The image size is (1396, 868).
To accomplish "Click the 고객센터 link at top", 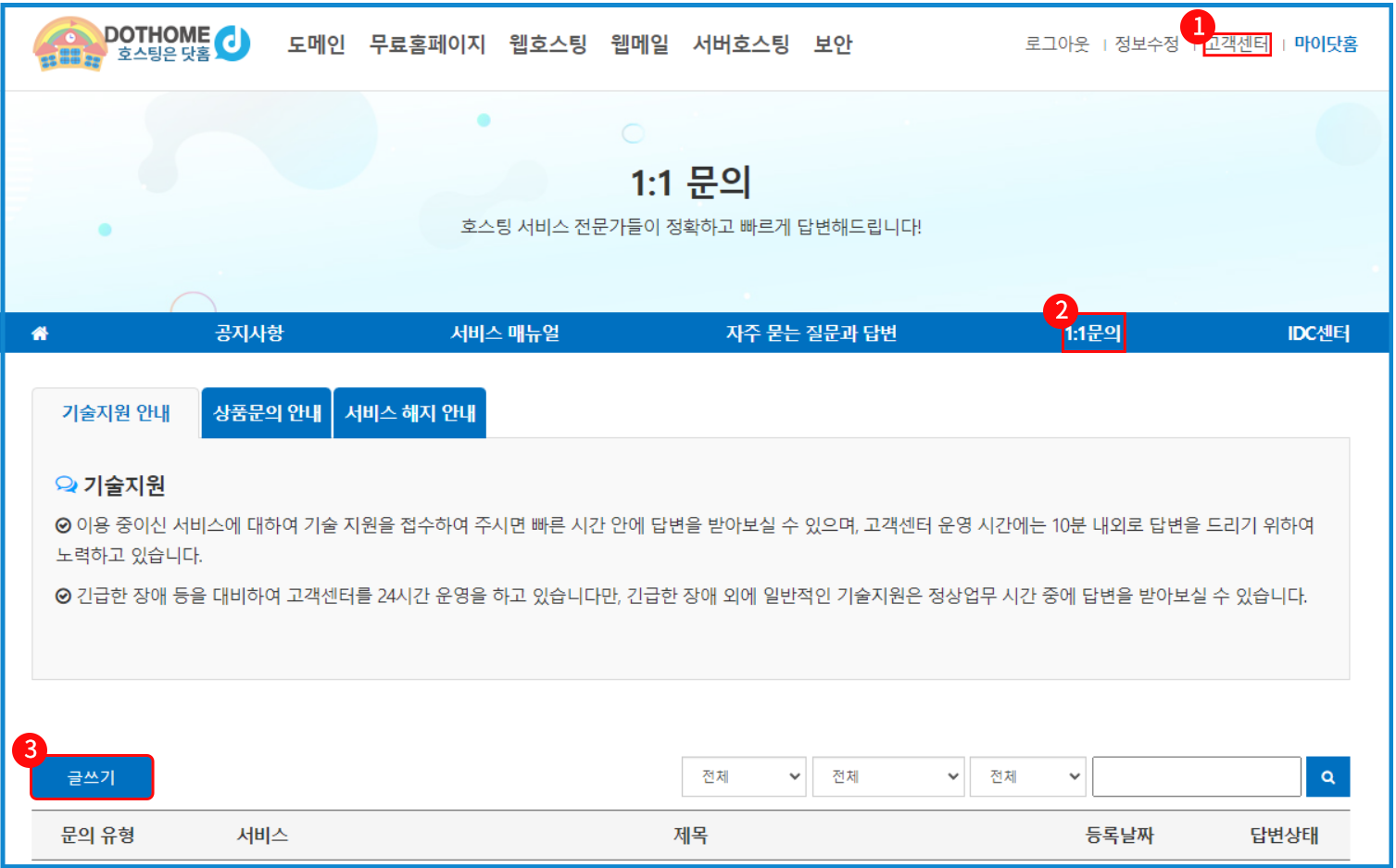I will 1237,44.
